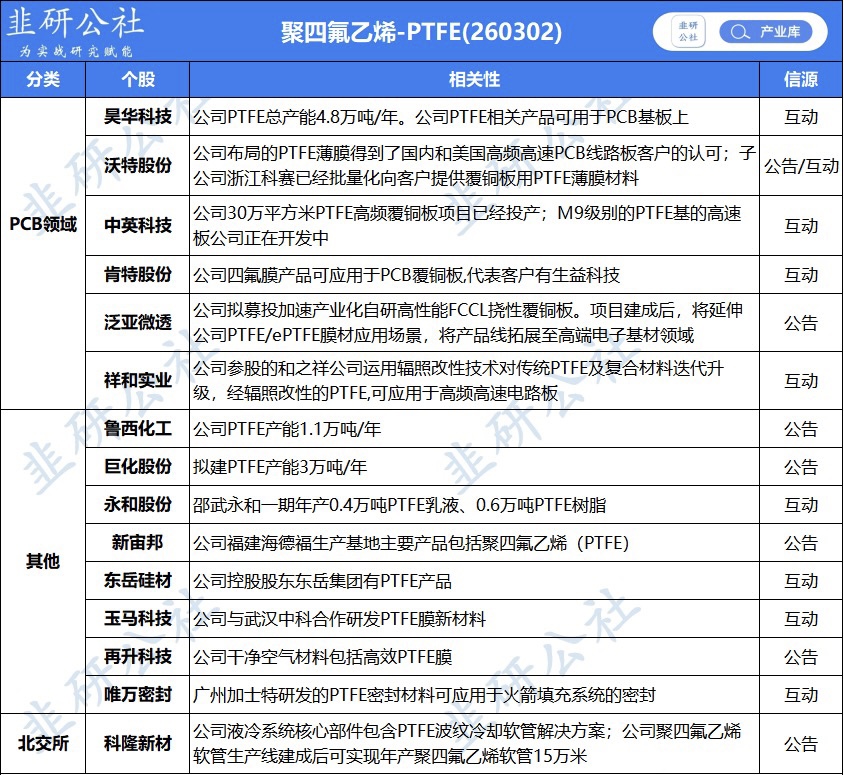Click the small square 韭研公社 badge icon
This screenshot has height=775, width=844.
pyautogui.click(x=689, y=32)
